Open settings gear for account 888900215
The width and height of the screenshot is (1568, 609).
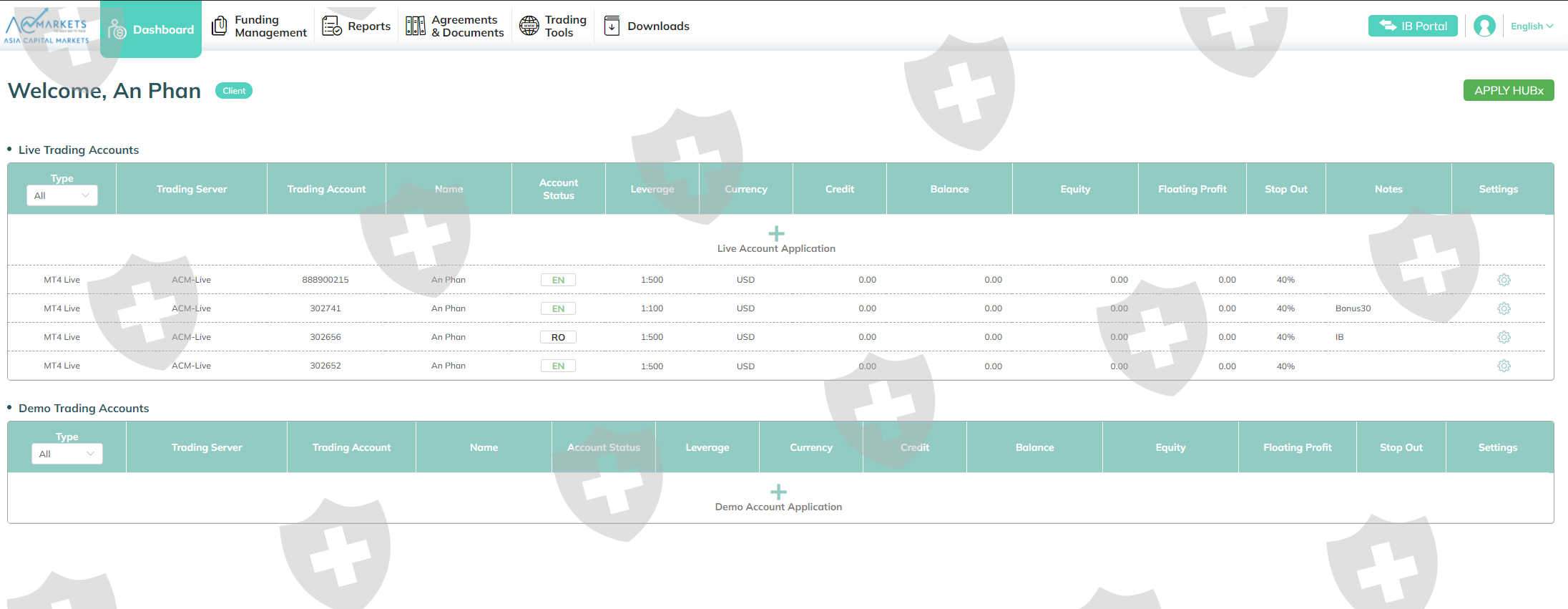(1504, 280)
